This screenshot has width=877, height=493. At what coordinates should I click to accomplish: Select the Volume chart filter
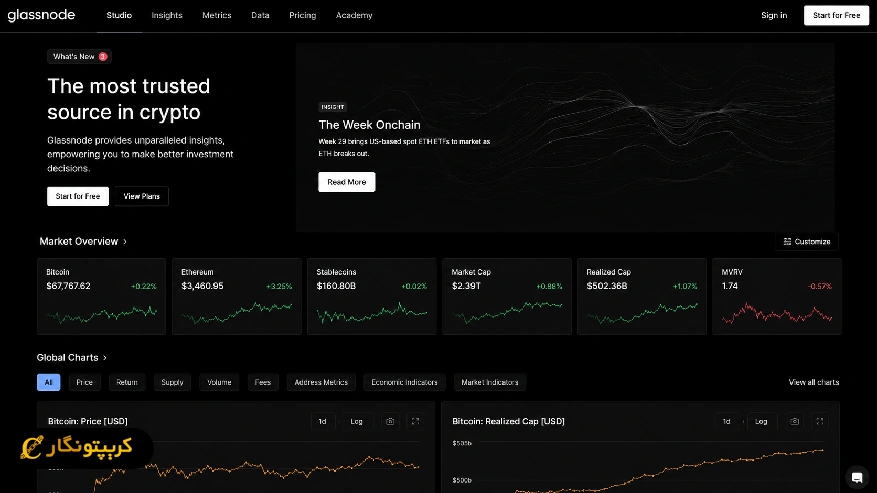pos(219,382)
